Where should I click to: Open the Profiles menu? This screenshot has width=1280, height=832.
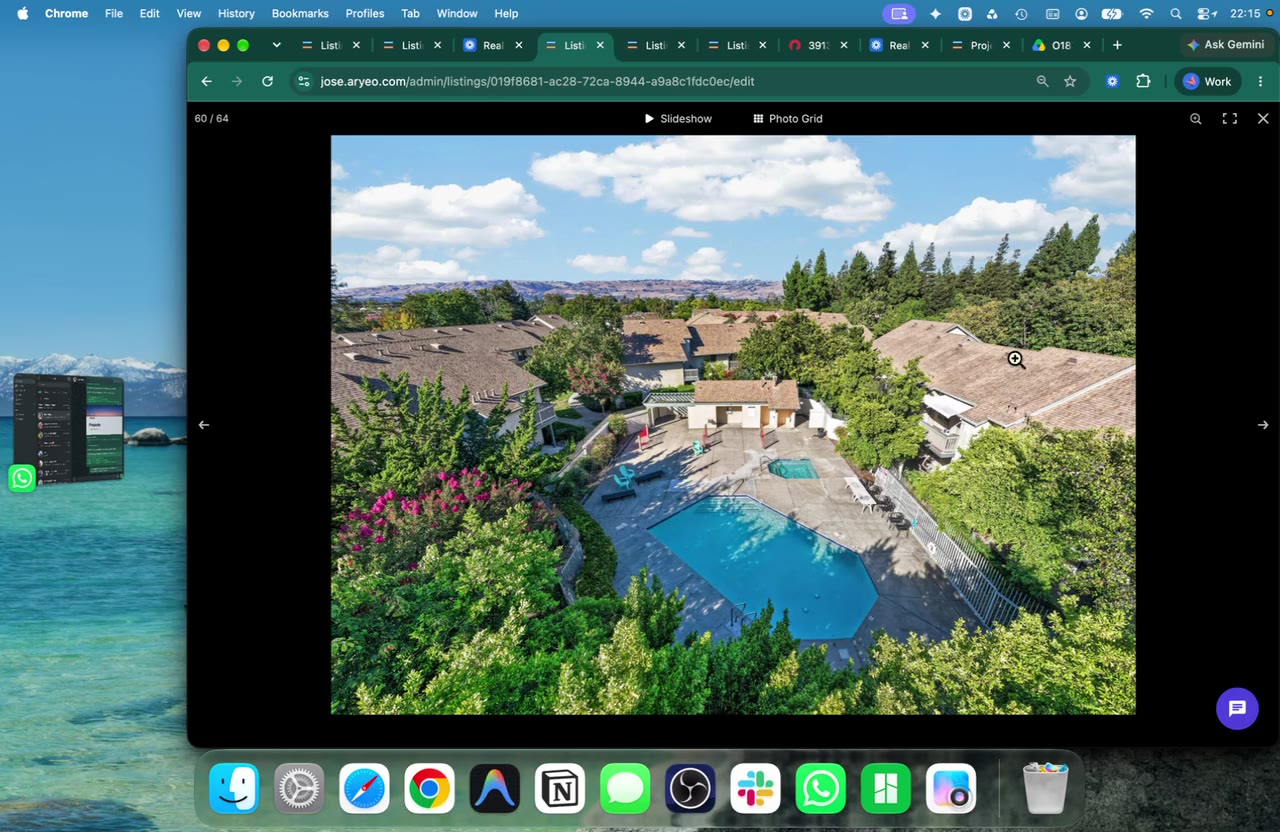point(365,13)
